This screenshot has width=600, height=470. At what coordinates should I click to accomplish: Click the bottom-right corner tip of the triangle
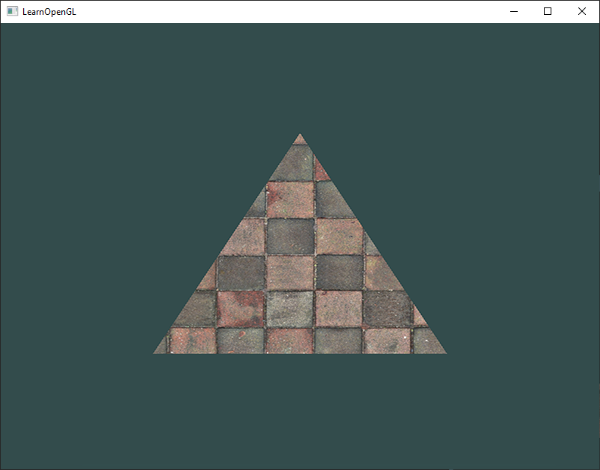[x=444, y=351]
